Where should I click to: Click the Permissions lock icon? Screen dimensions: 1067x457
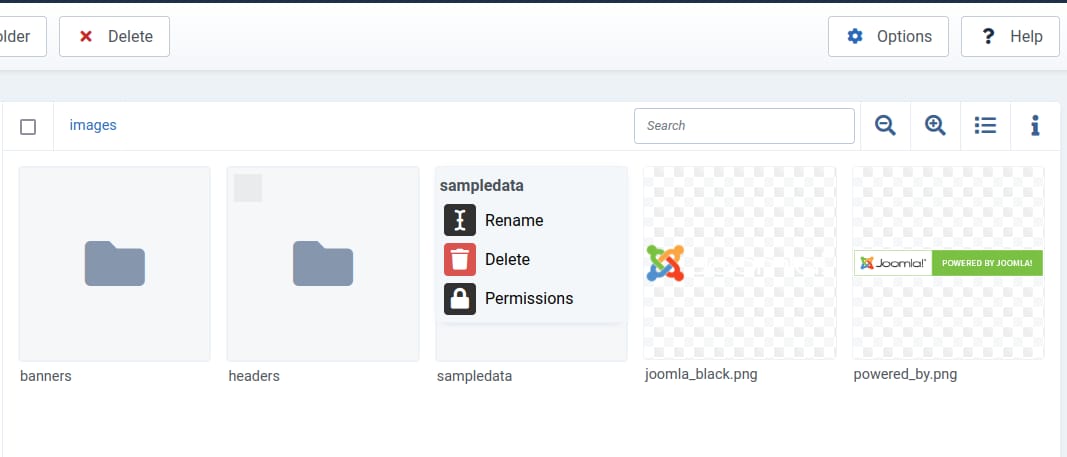pyautogui.click(x=460, y=299)
